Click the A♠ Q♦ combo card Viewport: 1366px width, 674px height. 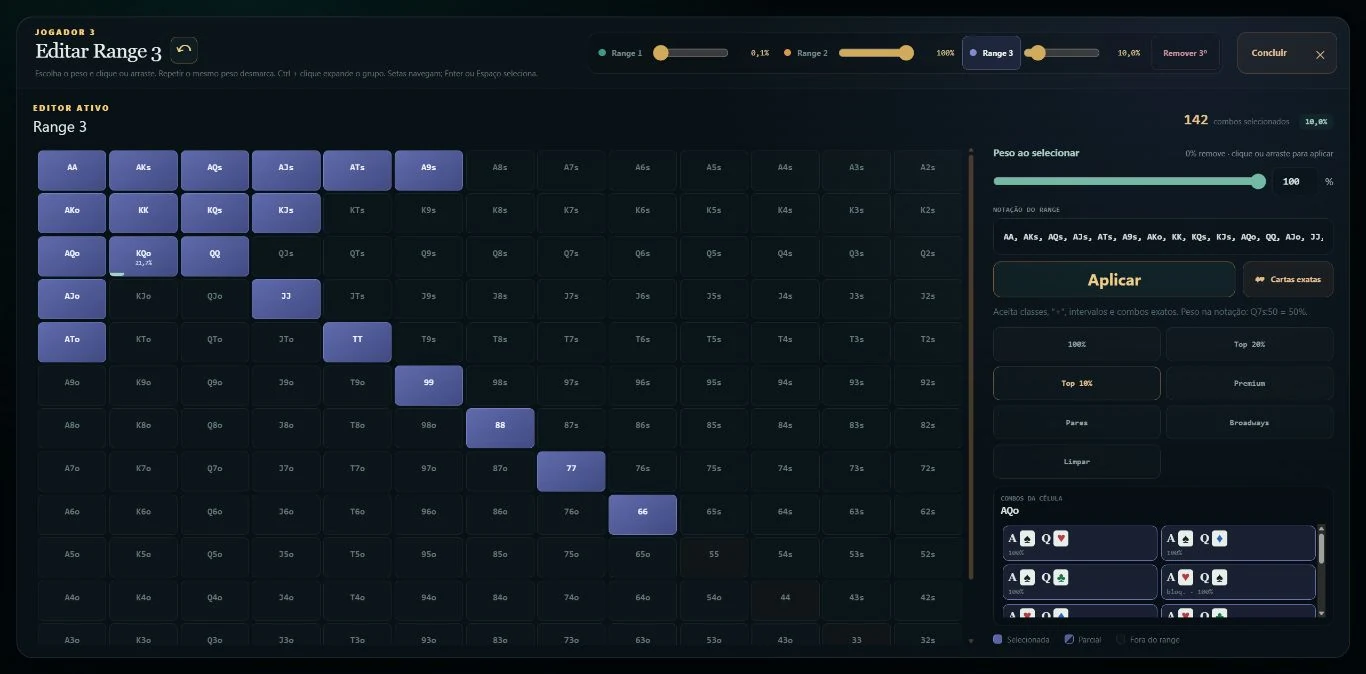tap(1238, 543)
